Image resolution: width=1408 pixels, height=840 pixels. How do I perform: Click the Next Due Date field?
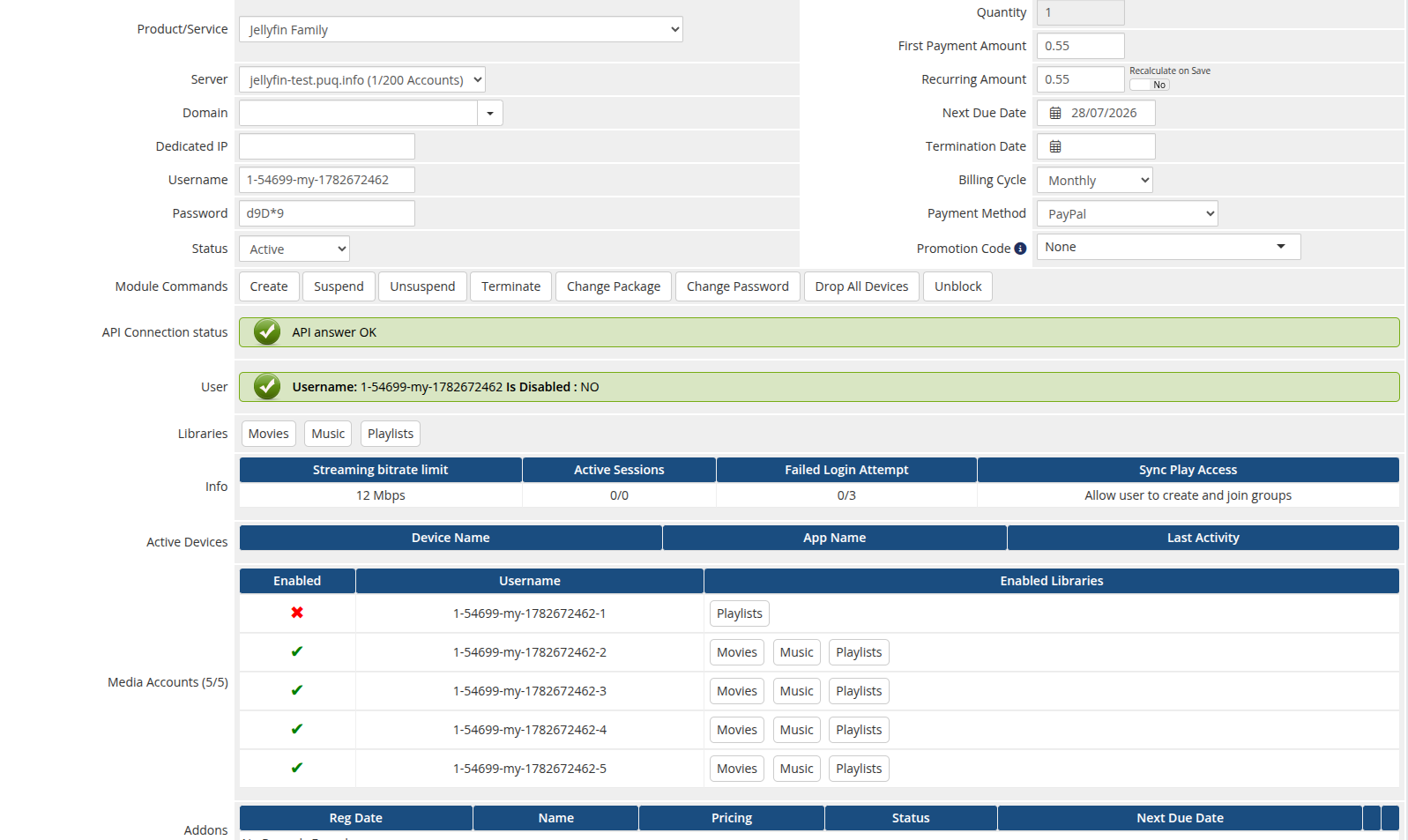click(x=1096, y=113)
